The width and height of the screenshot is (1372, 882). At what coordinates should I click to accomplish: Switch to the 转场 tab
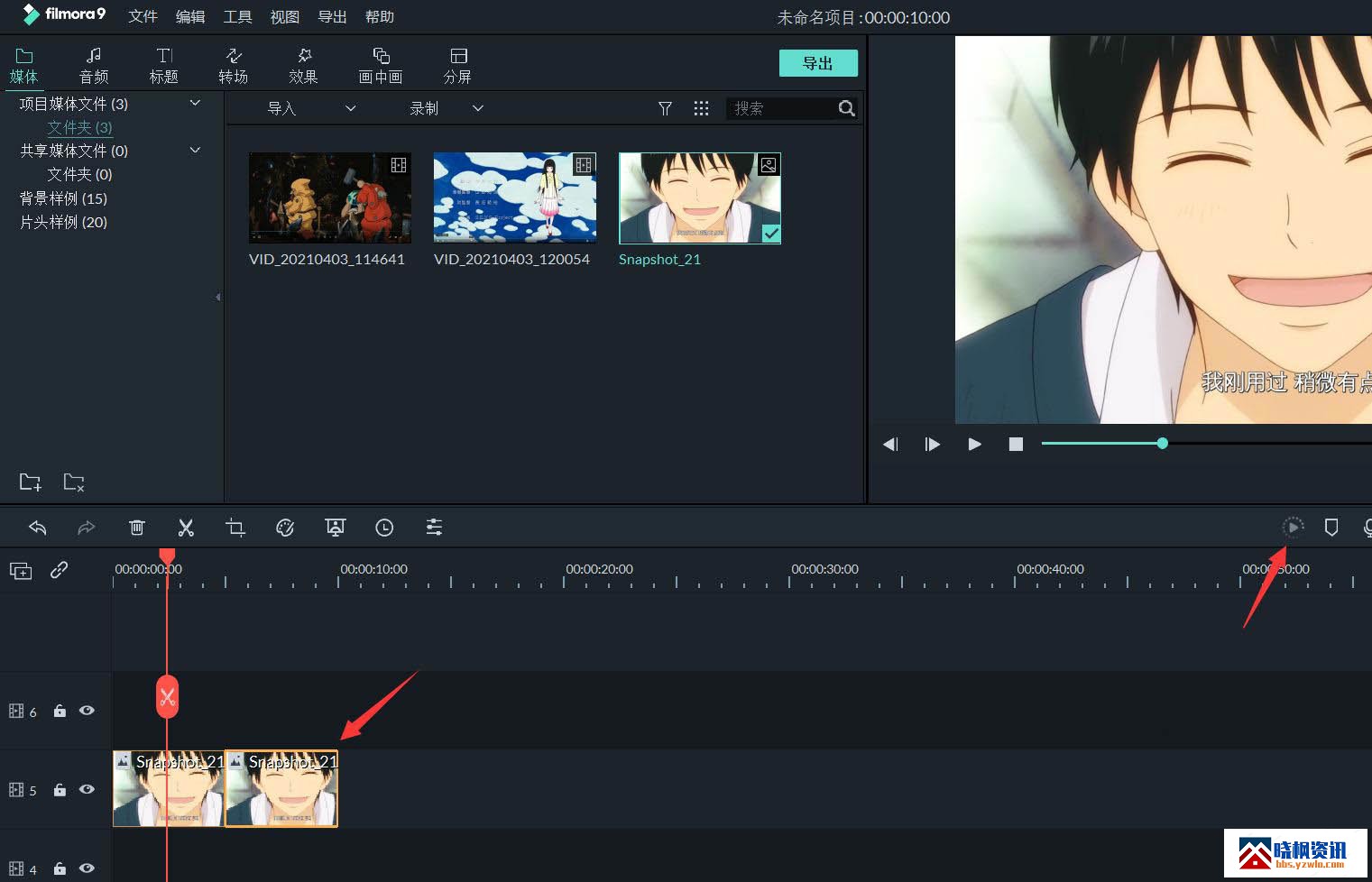233,66
